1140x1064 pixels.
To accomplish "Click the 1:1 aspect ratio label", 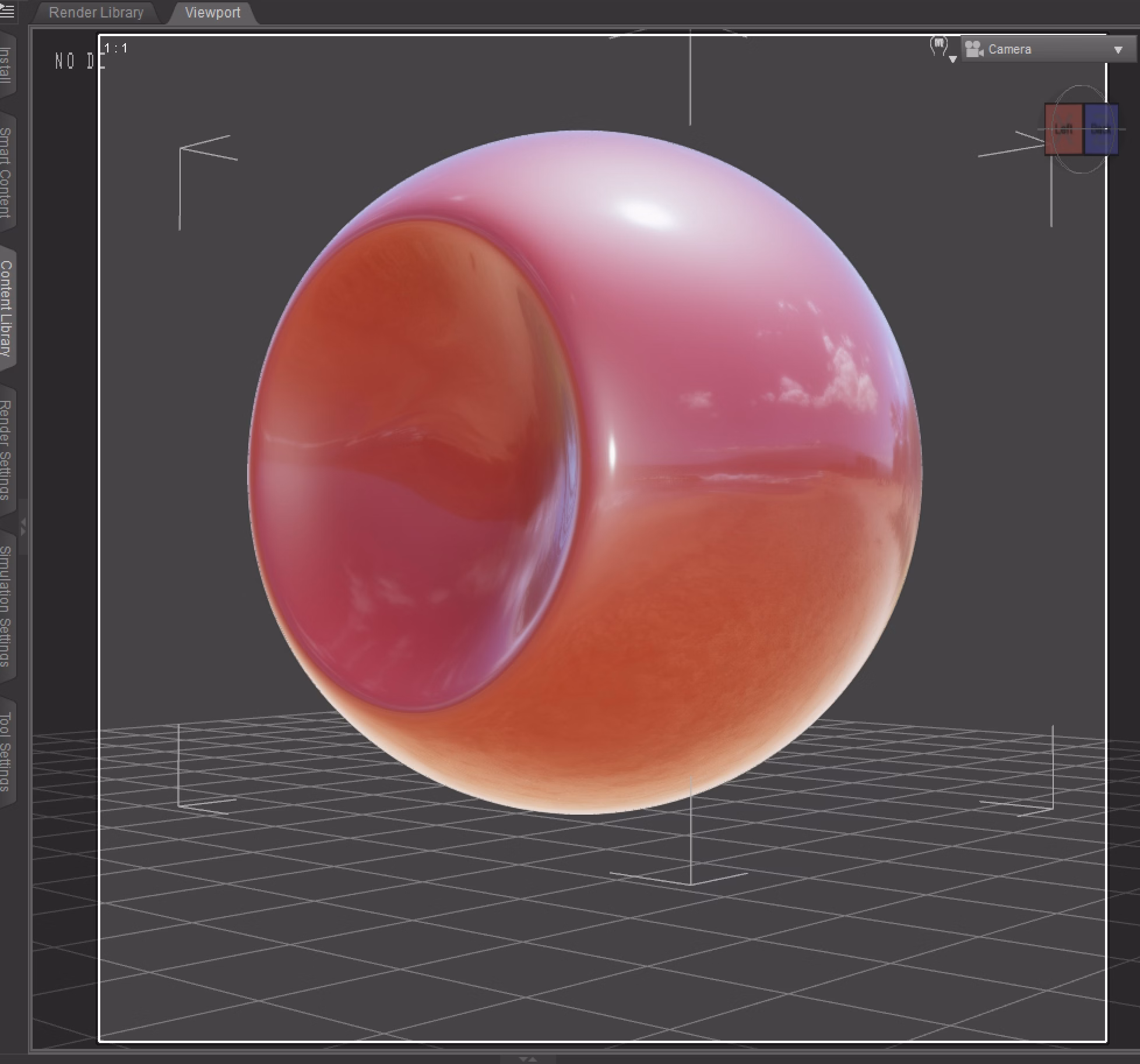I will click(x=116, y=48).
